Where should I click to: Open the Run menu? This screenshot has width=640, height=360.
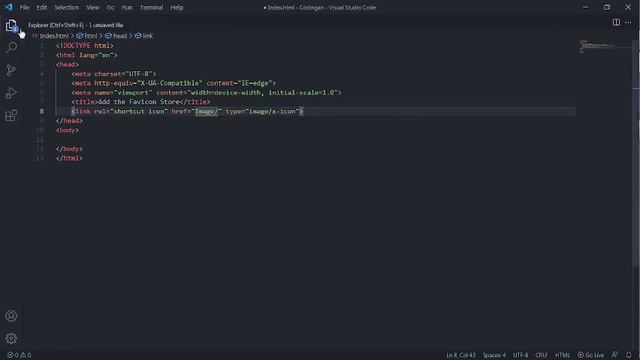point(127,7)
